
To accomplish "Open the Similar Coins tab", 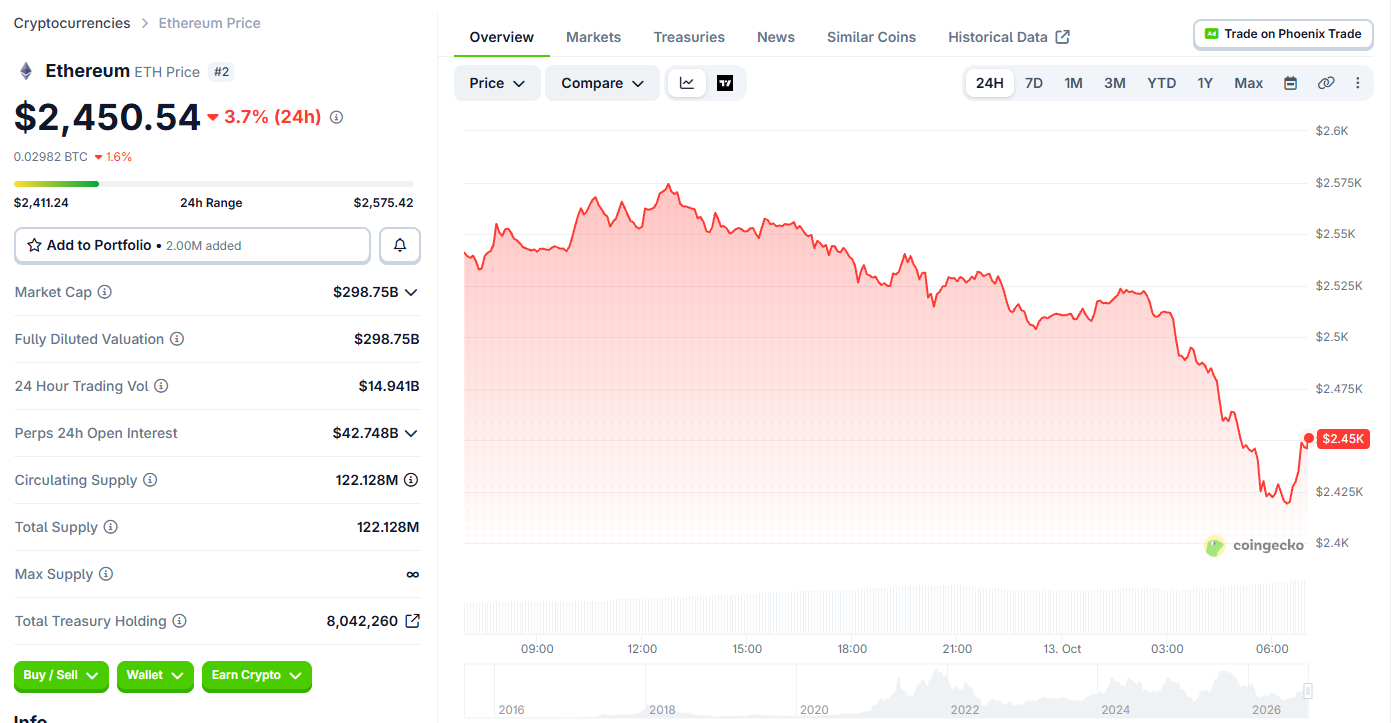I will 871,37.
